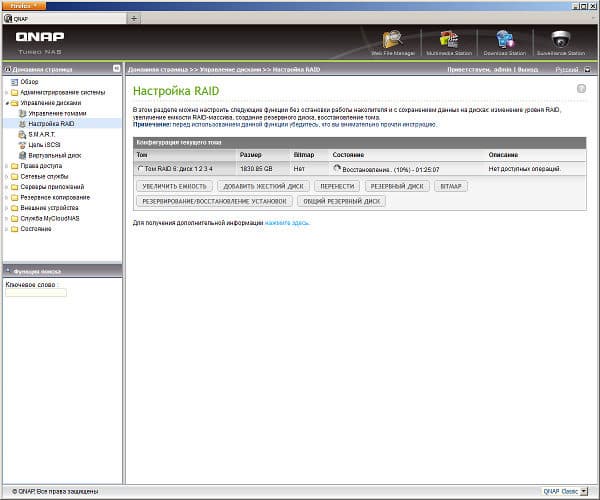Click ОБЩИЙ РЕЗЕРВНЫЙ ДИСК button
Image resolution: width=600 pixels, height=500 pixels.
pos(341,201)
